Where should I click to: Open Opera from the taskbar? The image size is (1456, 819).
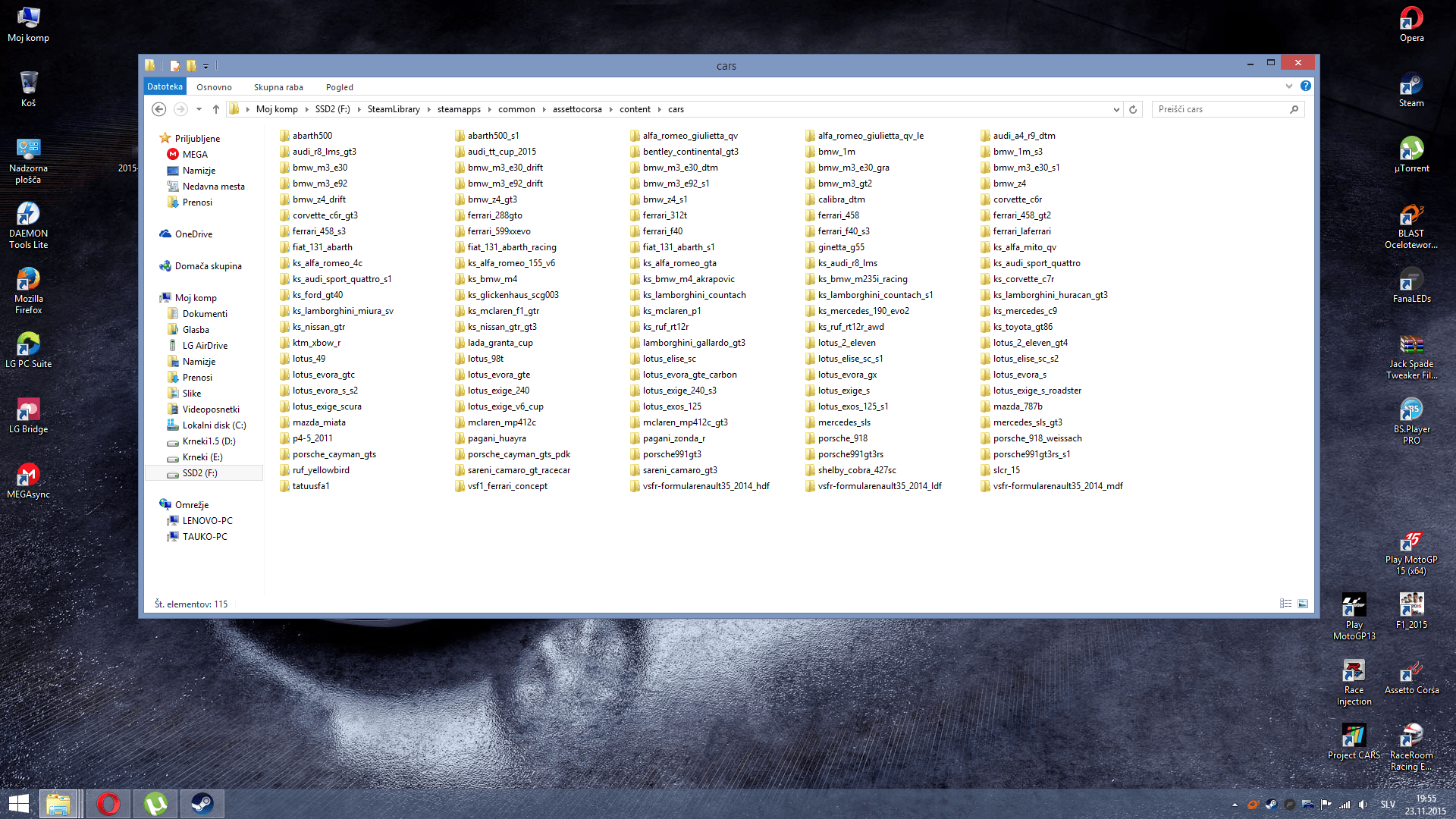(108, 804)
